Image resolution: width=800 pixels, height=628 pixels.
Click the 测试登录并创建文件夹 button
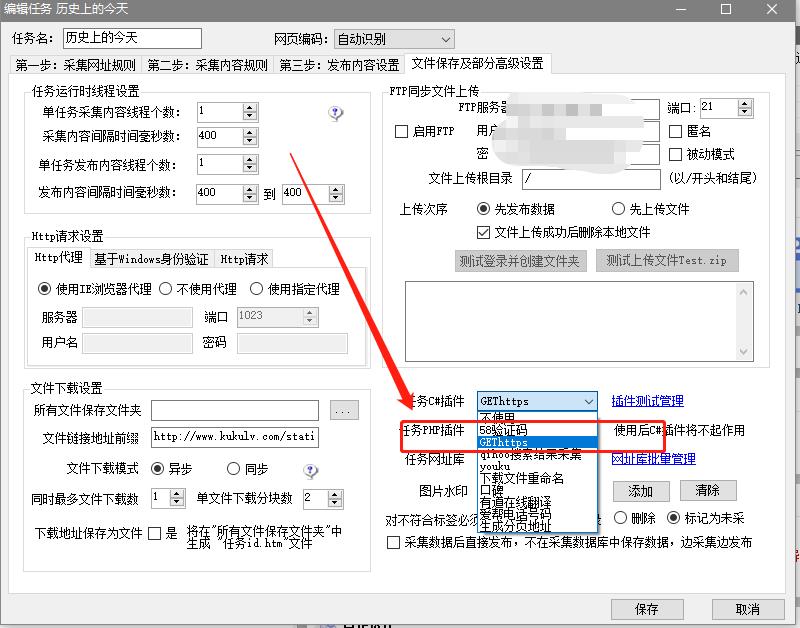(x=520, y=261)
